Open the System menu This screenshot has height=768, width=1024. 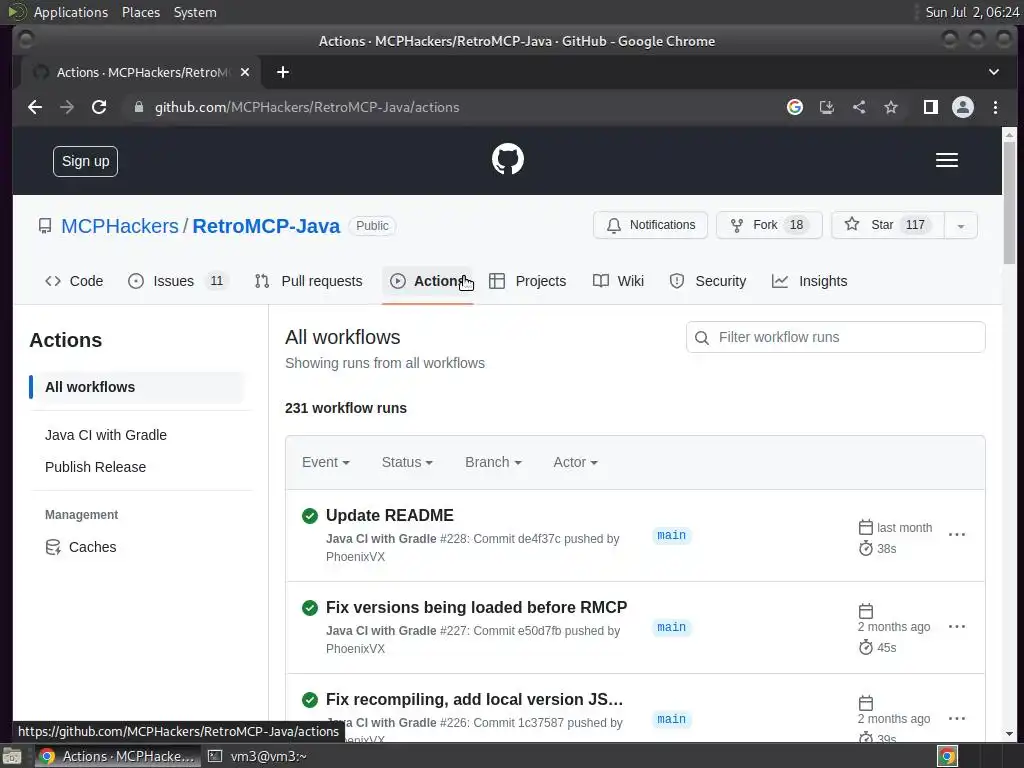coord(195,12)
